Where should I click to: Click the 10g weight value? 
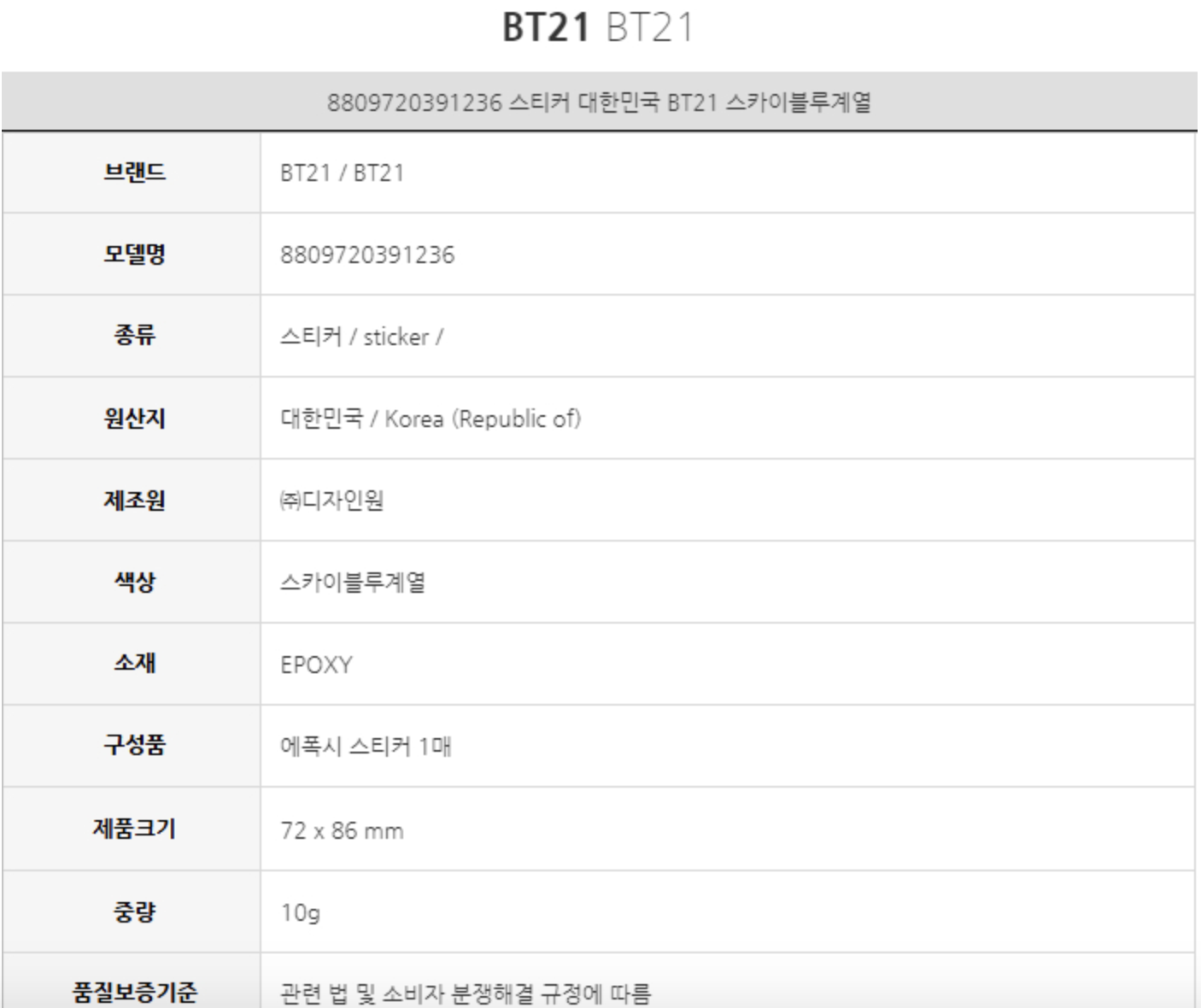pos(301,912)
